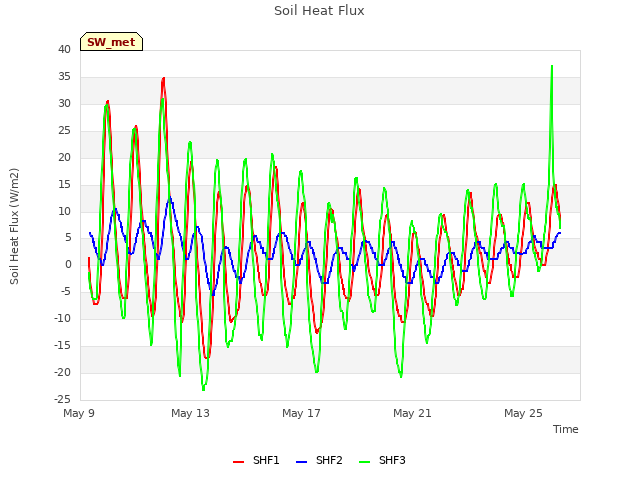Click the blue SHF2 legend swatch
The height and width of the screenshot is (480, 640).
tap(301, 462)
